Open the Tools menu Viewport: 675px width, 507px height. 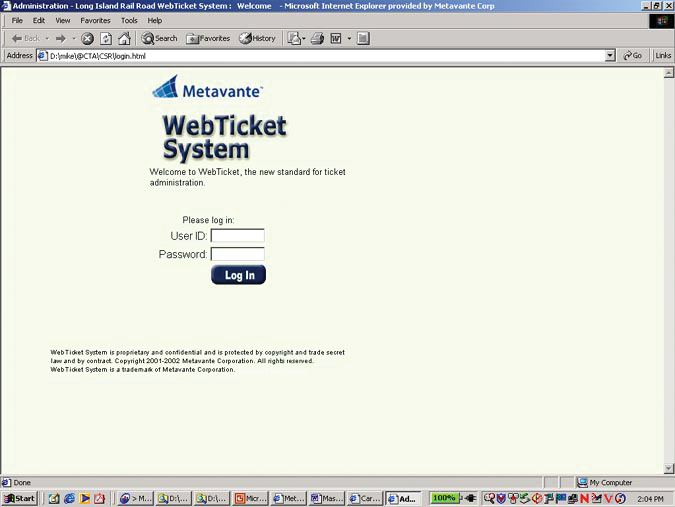(129, 20)
